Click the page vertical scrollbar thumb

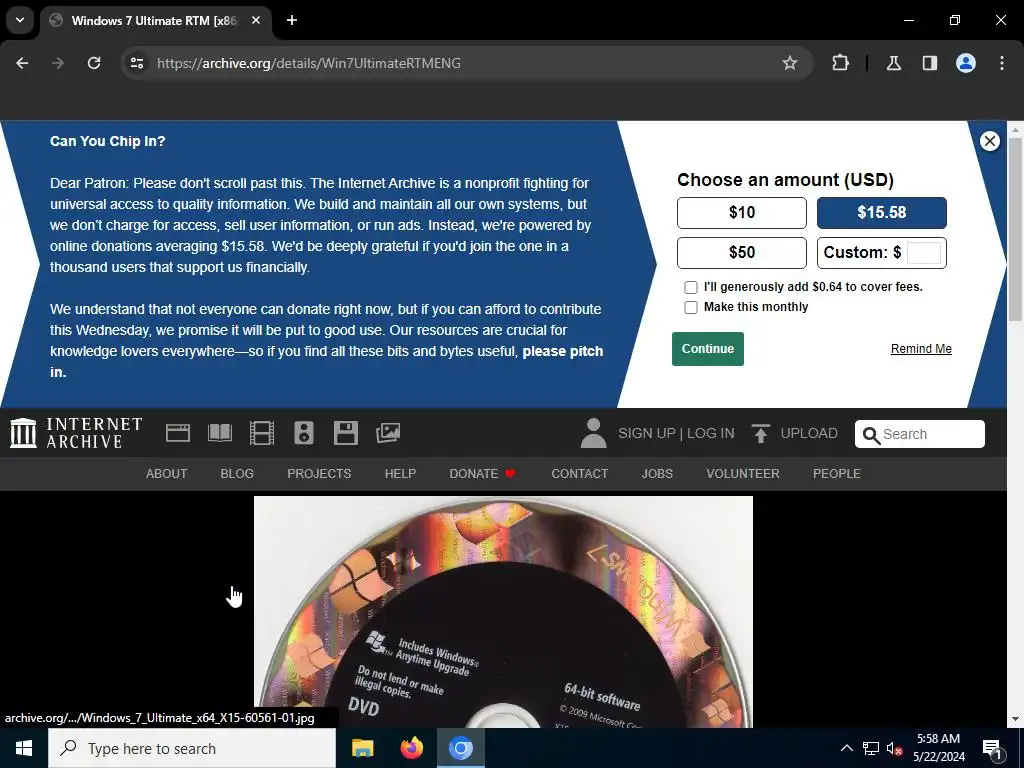[x=1015, y=229]
